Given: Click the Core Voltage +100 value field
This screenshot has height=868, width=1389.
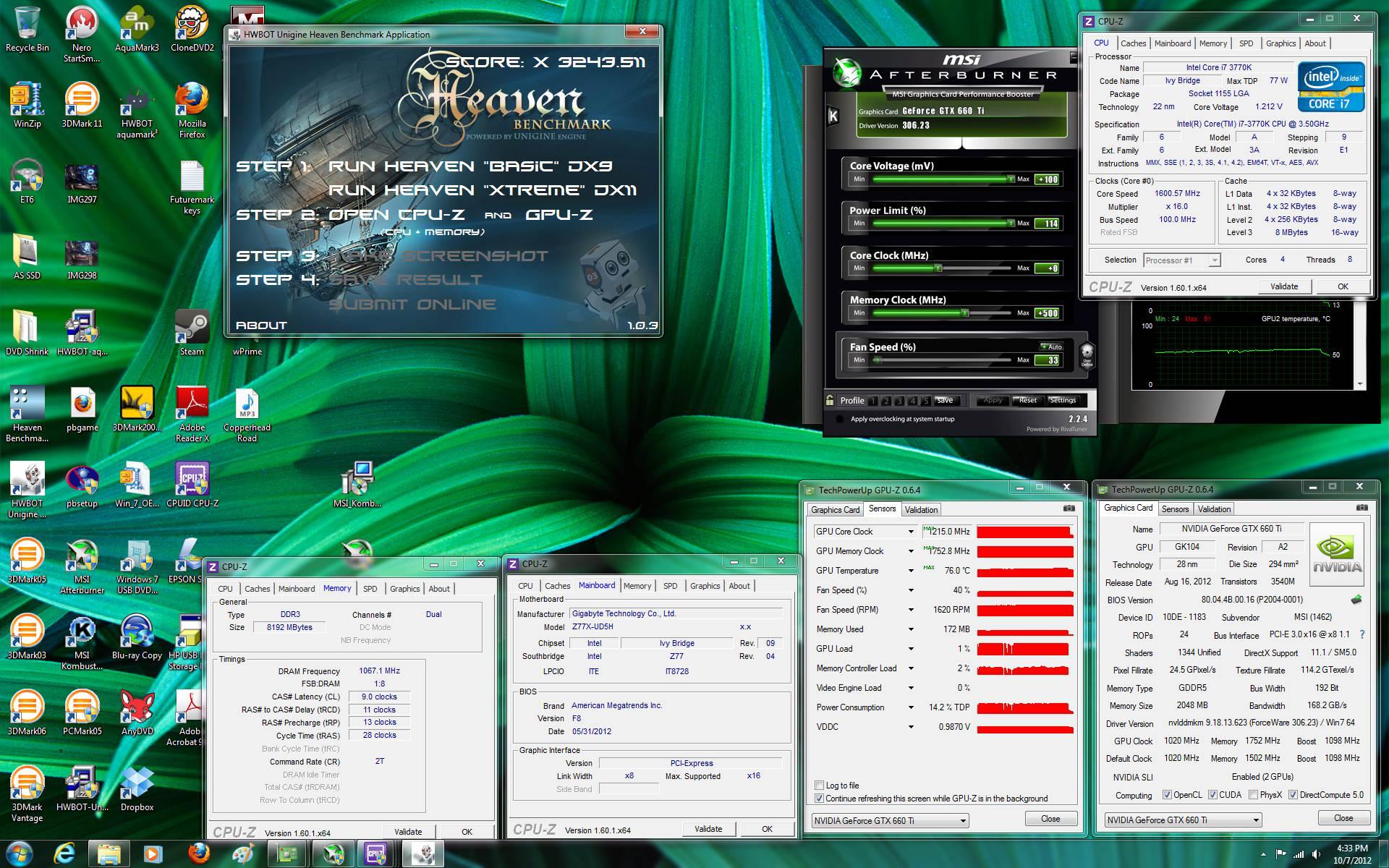Looking at the screenshot, I should [x=1048, y=179].
